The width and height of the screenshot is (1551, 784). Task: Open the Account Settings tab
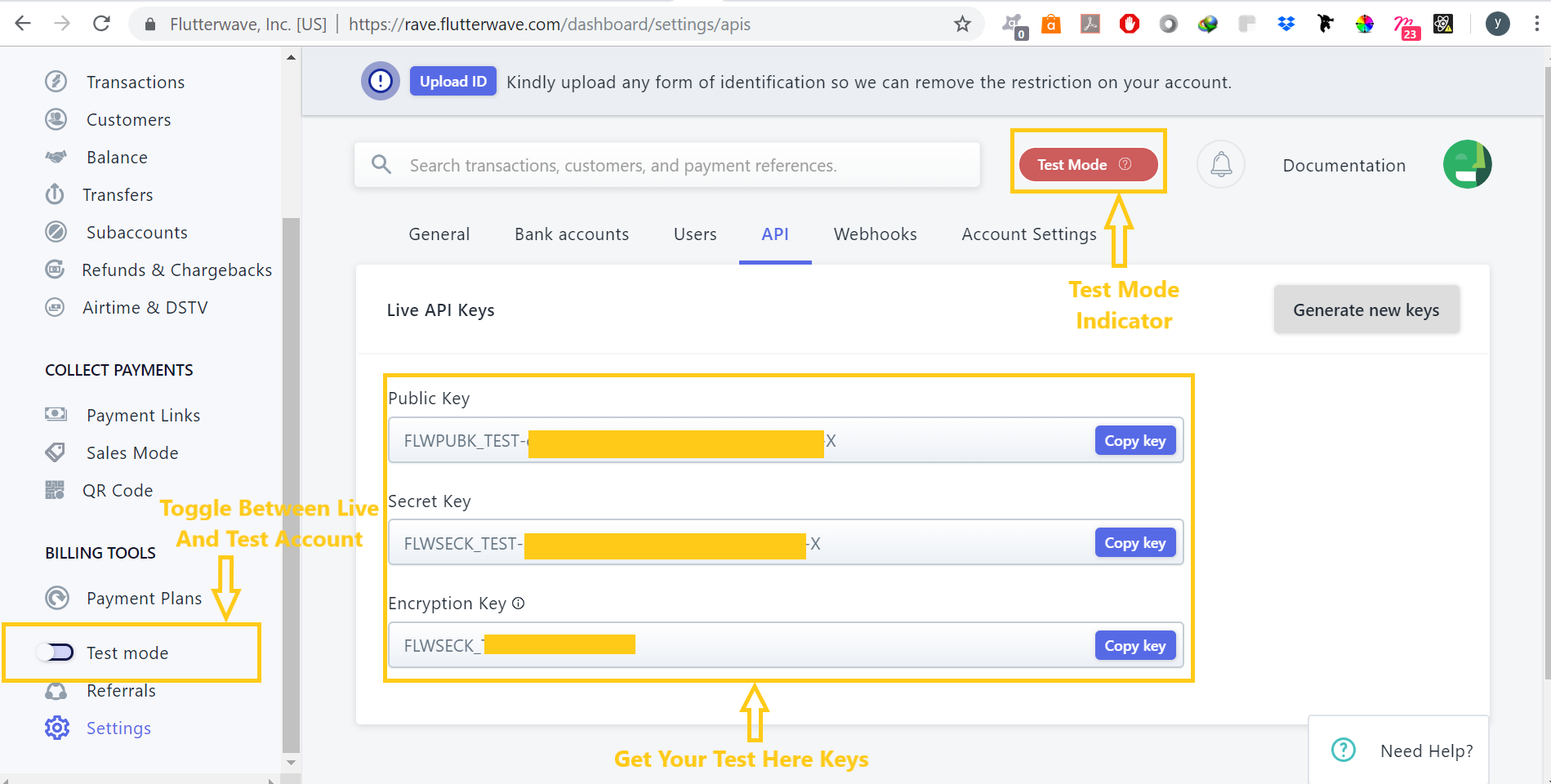[x=1029, y=234]
